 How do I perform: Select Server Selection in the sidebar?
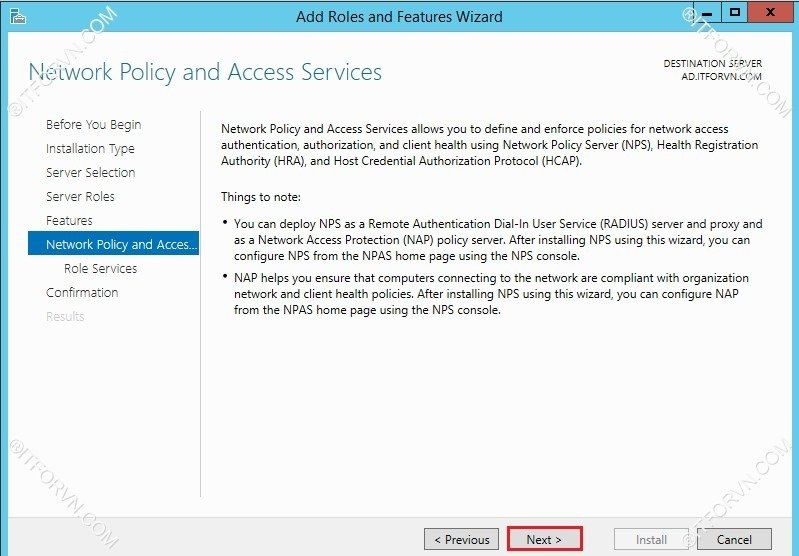click(x=90, y=173)
